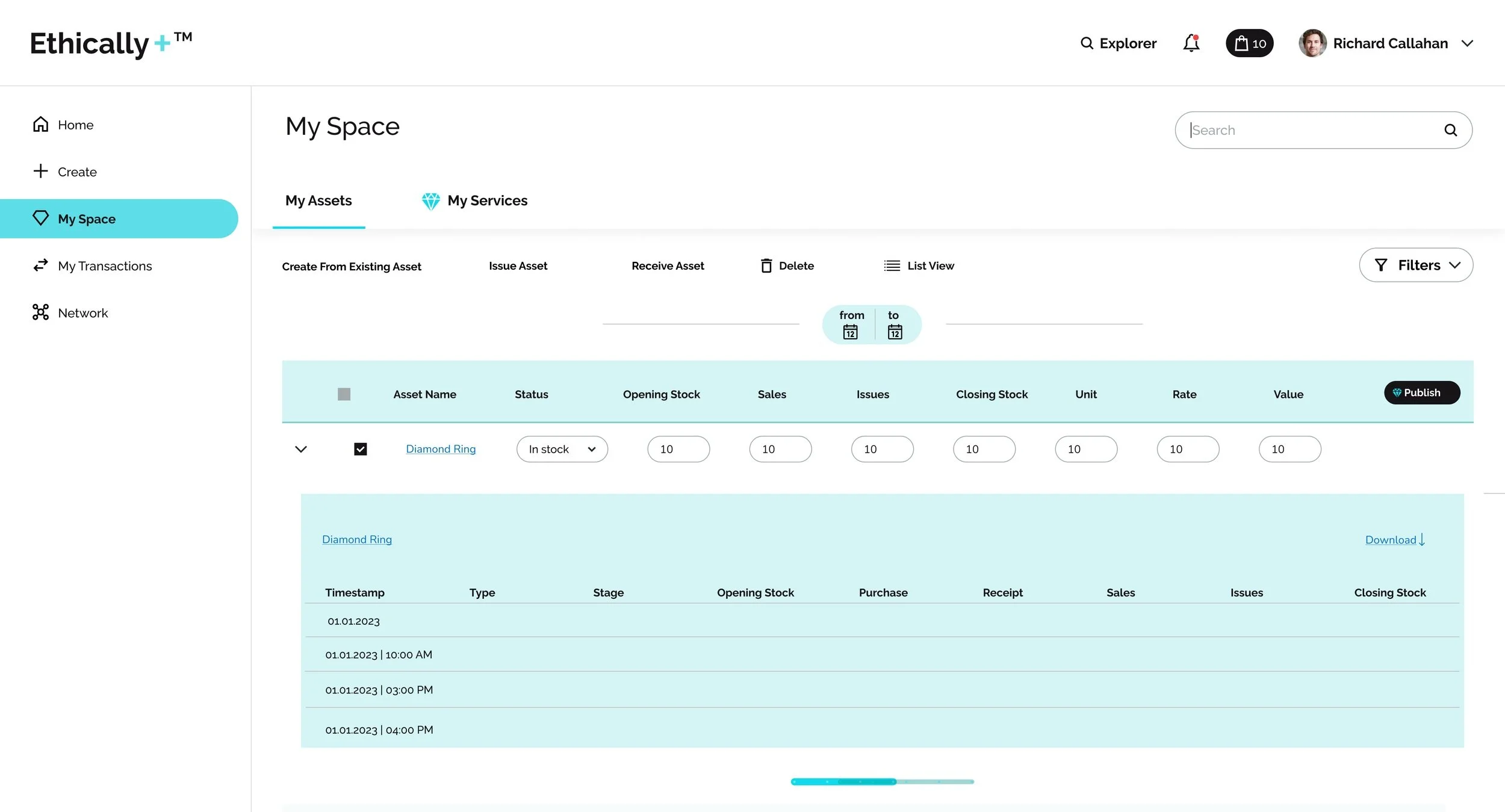Toggle the select-all header checkbox
Viewport: 1505px width, 812px height.
point(344,394)
